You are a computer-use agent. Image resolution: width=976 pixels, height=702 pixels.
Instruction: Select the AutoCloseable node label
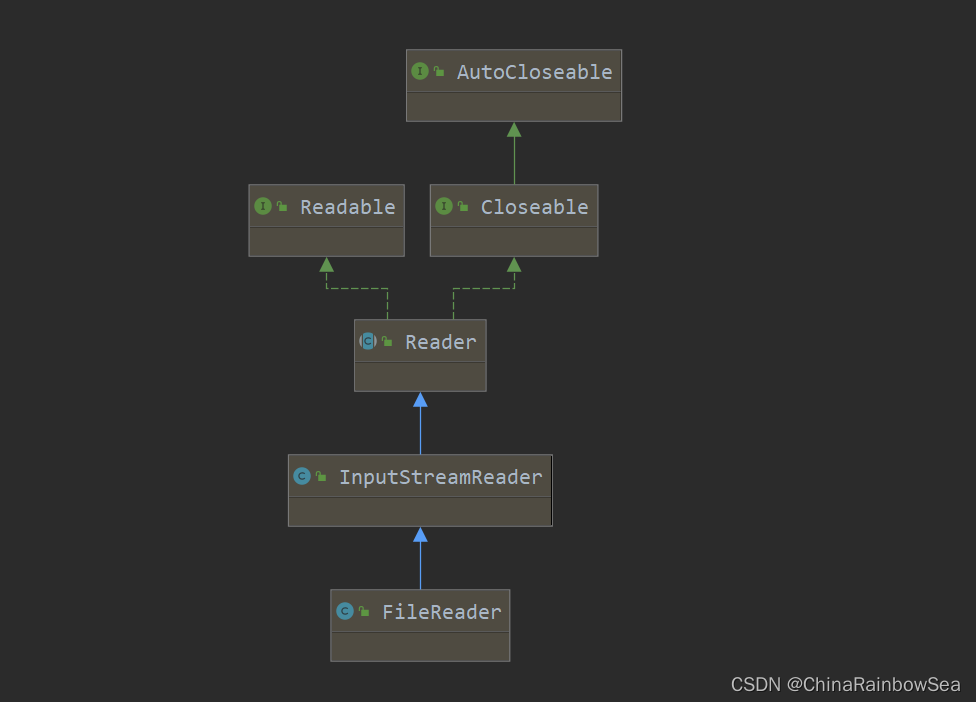pos(534,72)
